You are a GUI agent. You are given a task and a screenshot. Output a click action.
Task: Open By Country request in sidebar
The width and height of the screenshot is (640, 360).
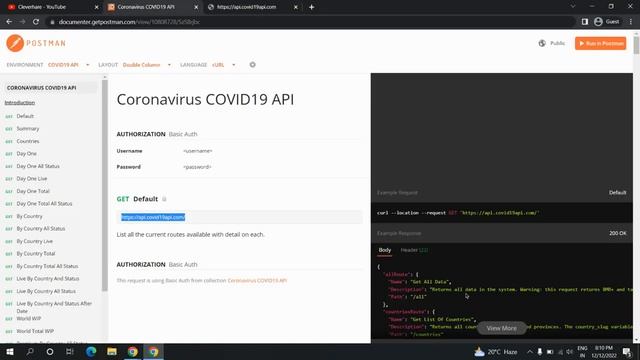pos(29,216)
